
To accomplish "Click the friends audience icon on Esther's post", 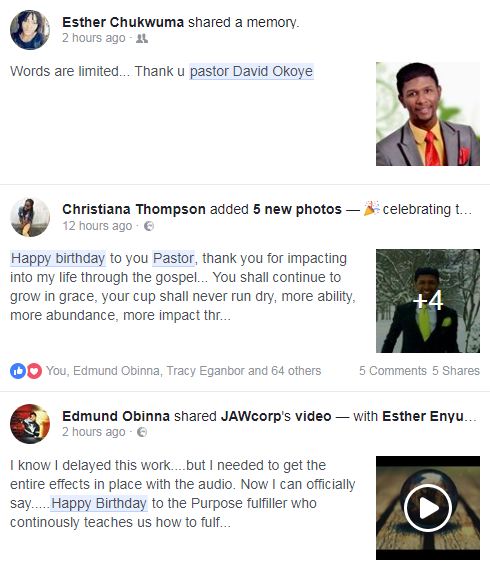I will (142, 38).
